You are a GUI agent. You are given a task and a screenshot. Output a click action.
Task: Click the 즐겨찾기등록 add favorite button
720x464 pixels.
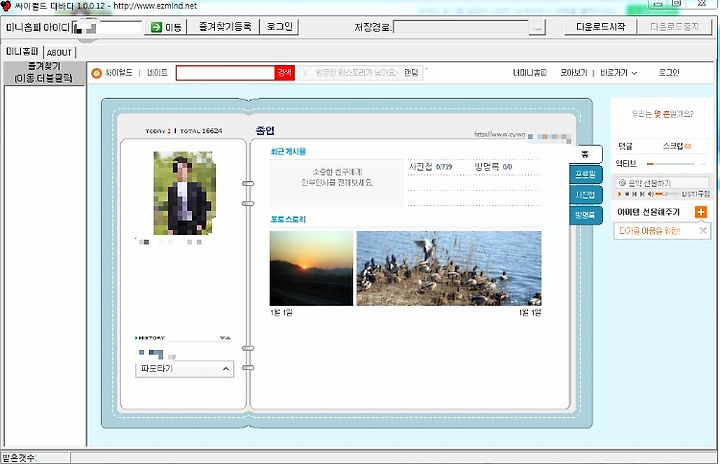(x=225, y=27)
